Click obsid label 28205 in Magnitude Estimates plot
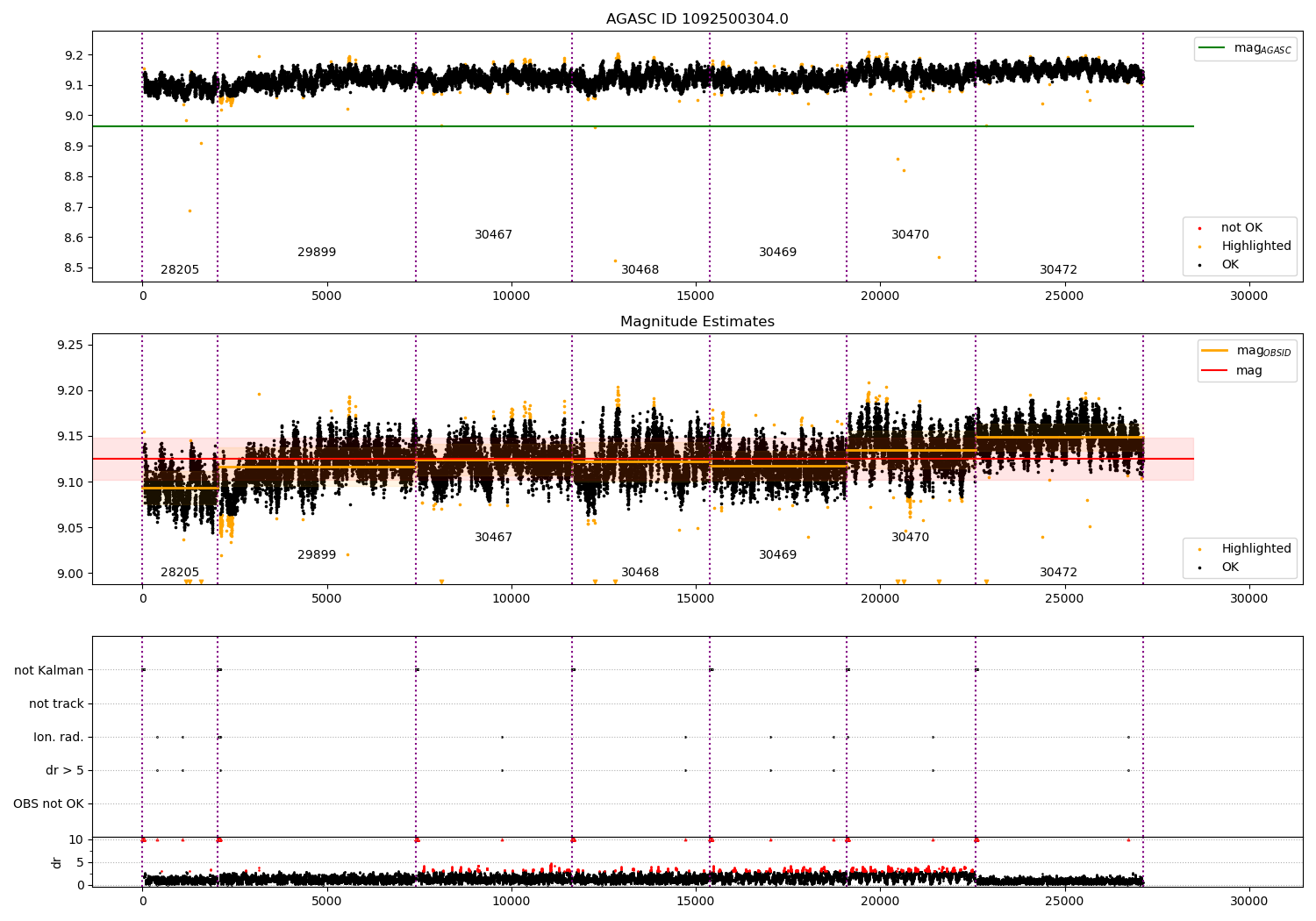The width and height of the screenshot is (1316, 921). click(180, 573)
